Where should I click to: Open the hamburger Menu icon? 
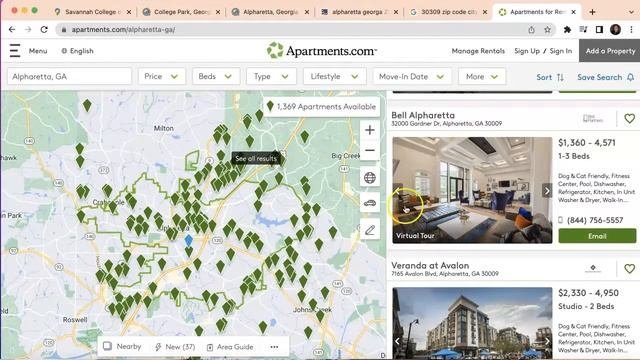(15, 51)
